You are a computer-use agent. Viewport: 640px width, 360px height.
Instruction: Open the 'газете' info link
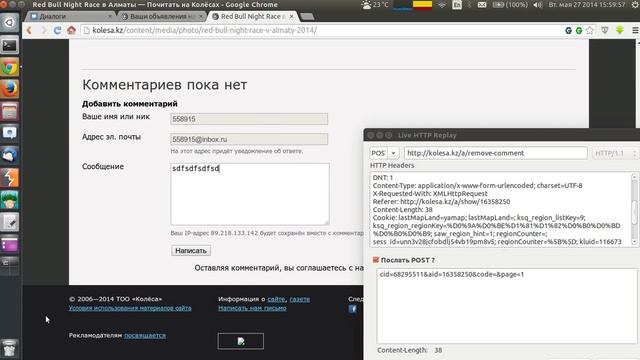point(300,299)
